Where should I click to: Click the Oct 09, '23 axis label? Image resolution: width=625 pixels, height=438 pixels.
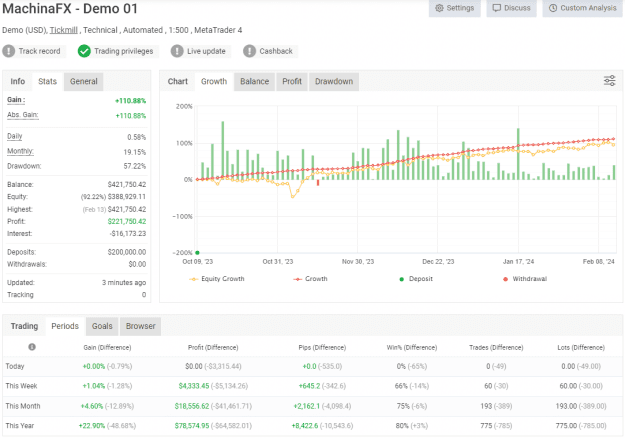point(198,262)
